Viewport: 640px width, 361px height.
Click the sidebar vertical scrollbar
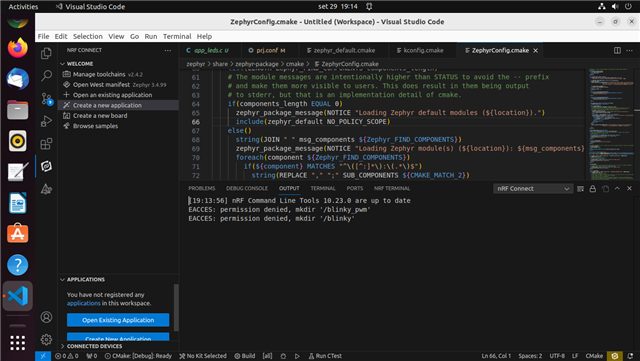tap(176, 307)
